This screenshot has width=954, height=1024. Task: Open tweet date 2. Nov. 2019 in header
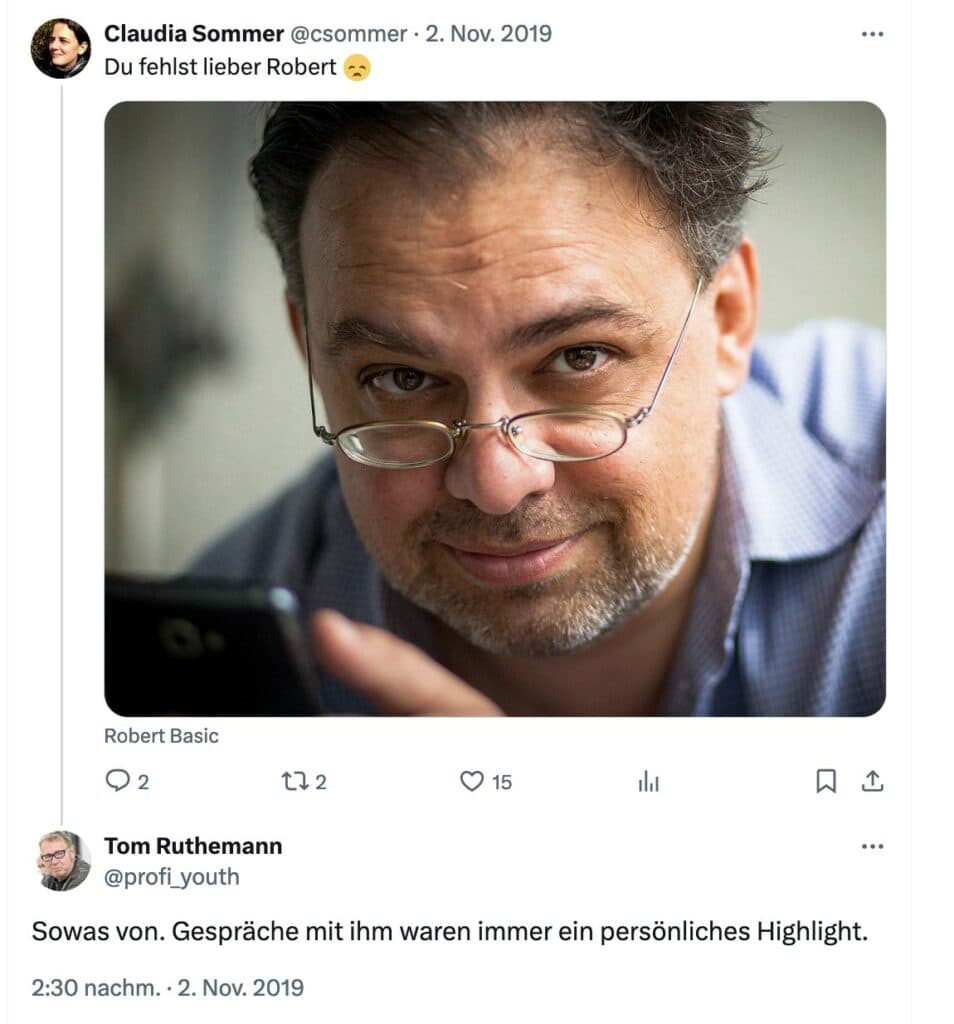[x=488, y=33]
